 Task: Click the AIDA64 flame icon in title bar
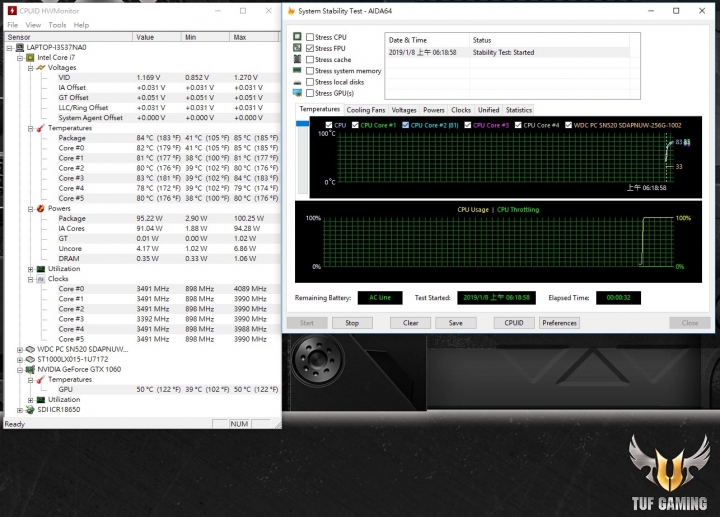[x=291, y=11]
